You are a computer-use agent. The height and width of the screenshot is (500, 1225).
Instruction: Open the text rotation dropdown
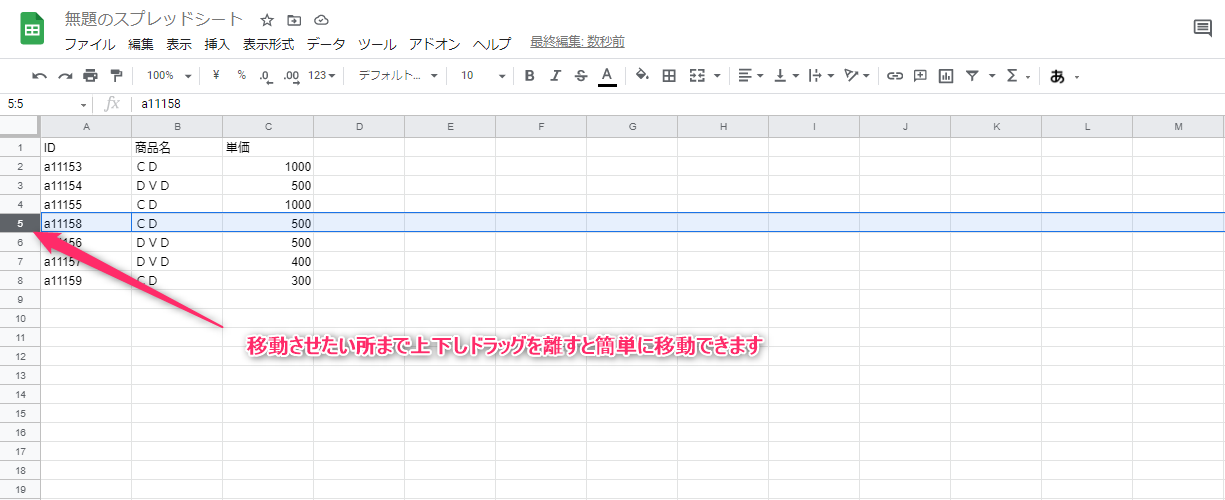(857, 75)
